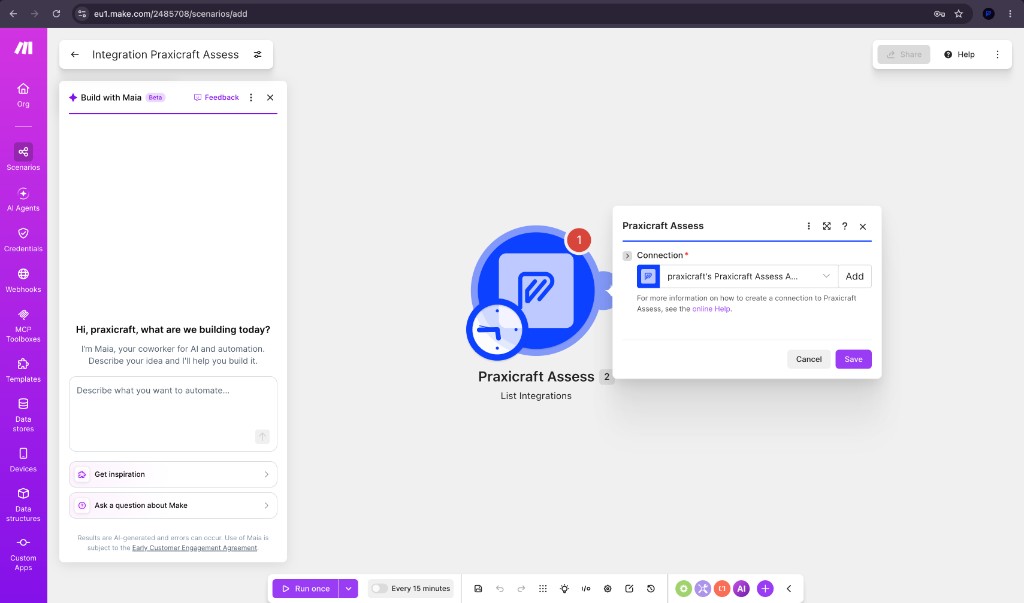
Task: Go back using the arrow beside scenario name
Action: coord(74,55)
